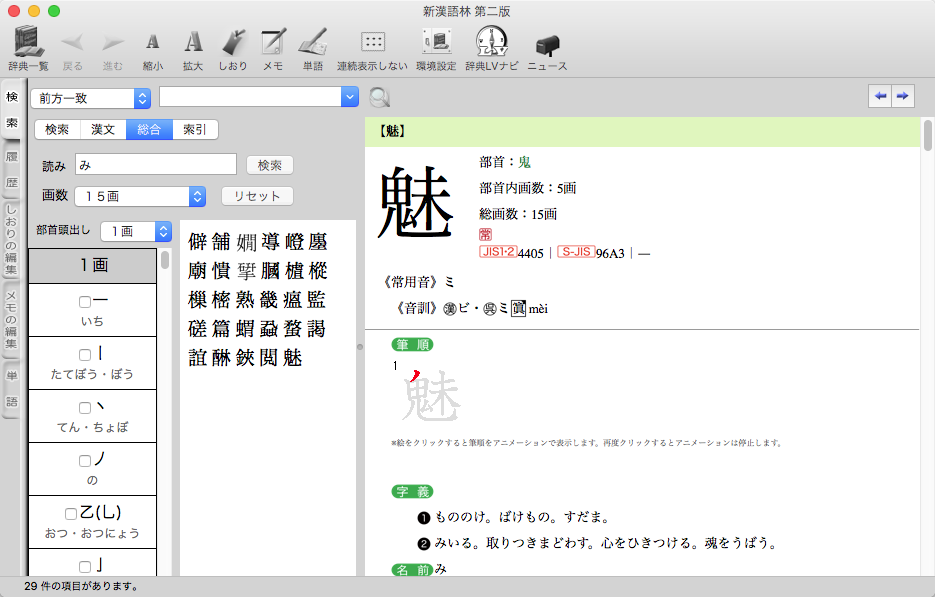935x597 pixels.
Task: Click the magnifying glass search icon
Action: tap(380, 97)
